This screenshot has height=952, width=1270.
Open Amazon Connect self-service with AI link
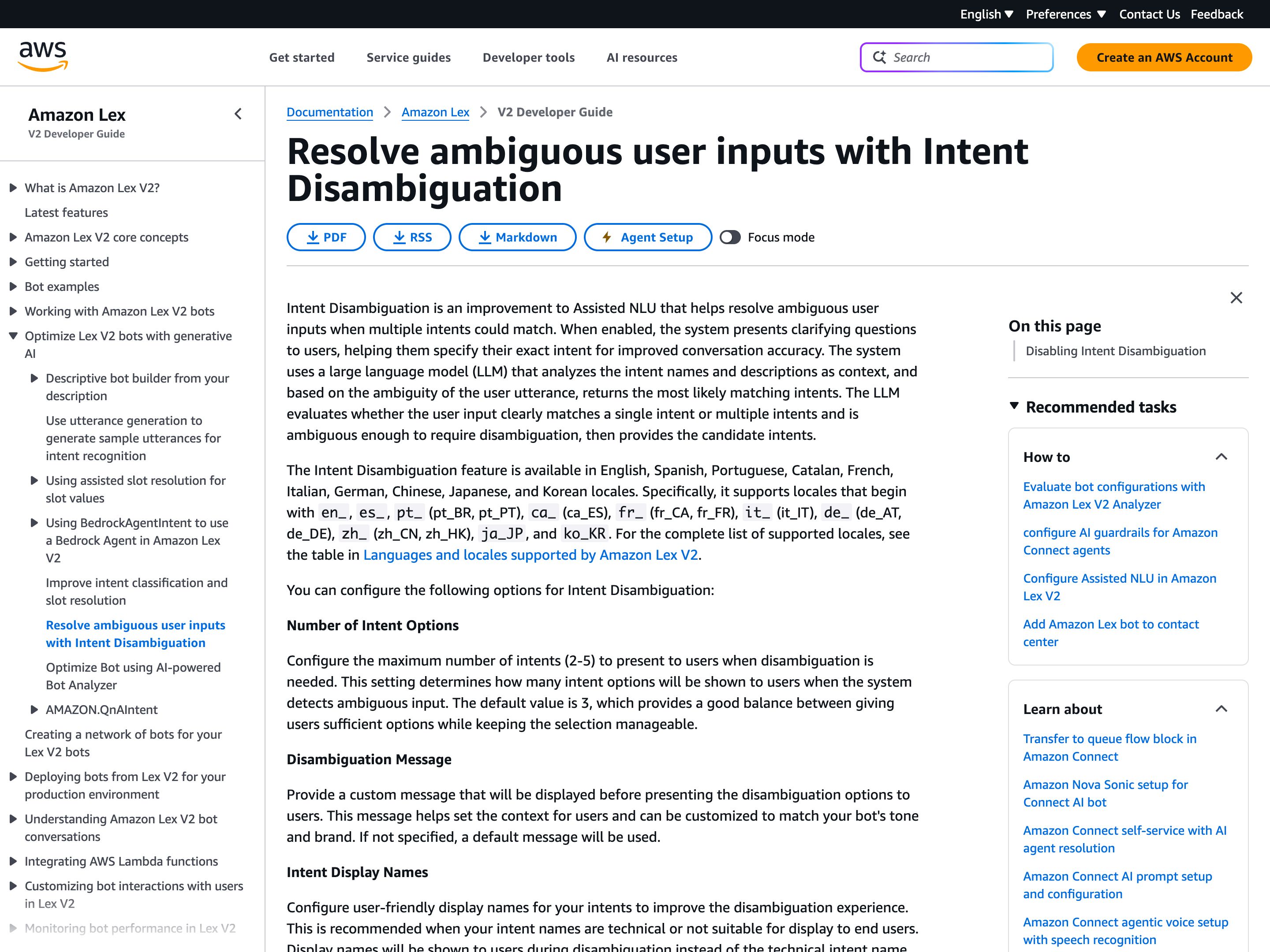tap(1125, 839)
